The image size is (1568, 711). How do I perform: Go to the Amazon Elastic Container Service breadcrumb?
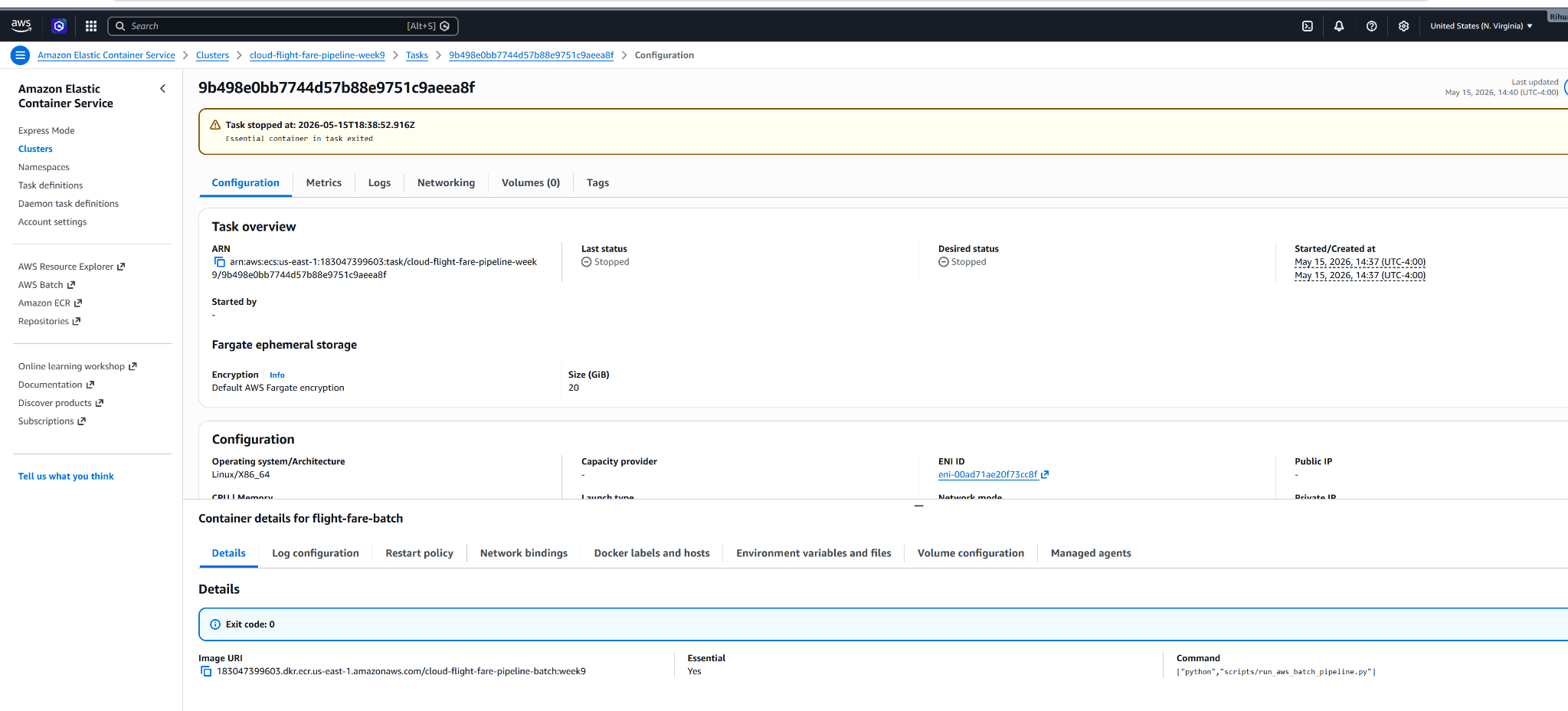(x=106, y=55)
